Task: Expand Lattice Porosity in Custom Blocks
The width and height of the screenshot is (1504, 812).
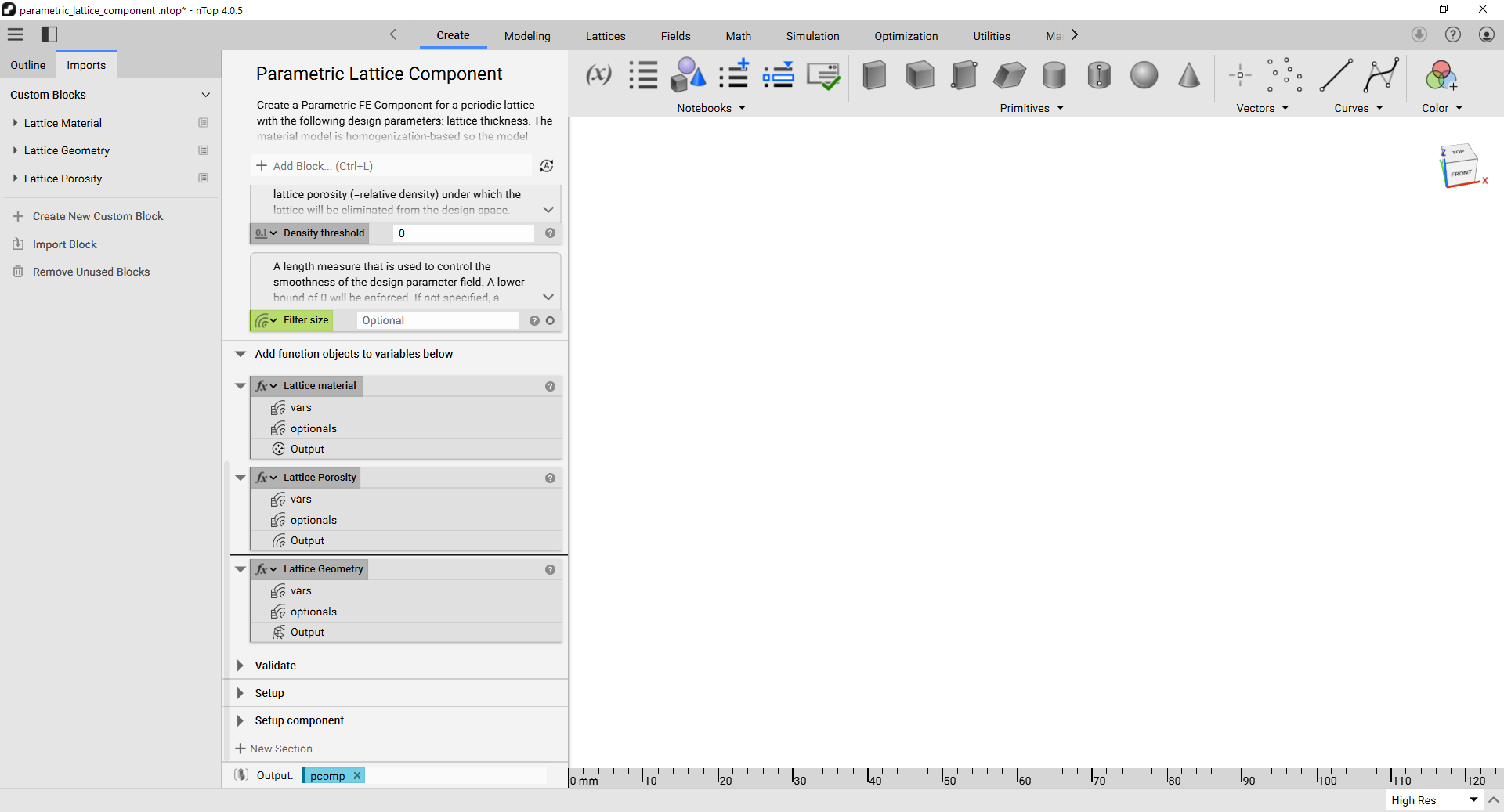Action: coord(15,179)
